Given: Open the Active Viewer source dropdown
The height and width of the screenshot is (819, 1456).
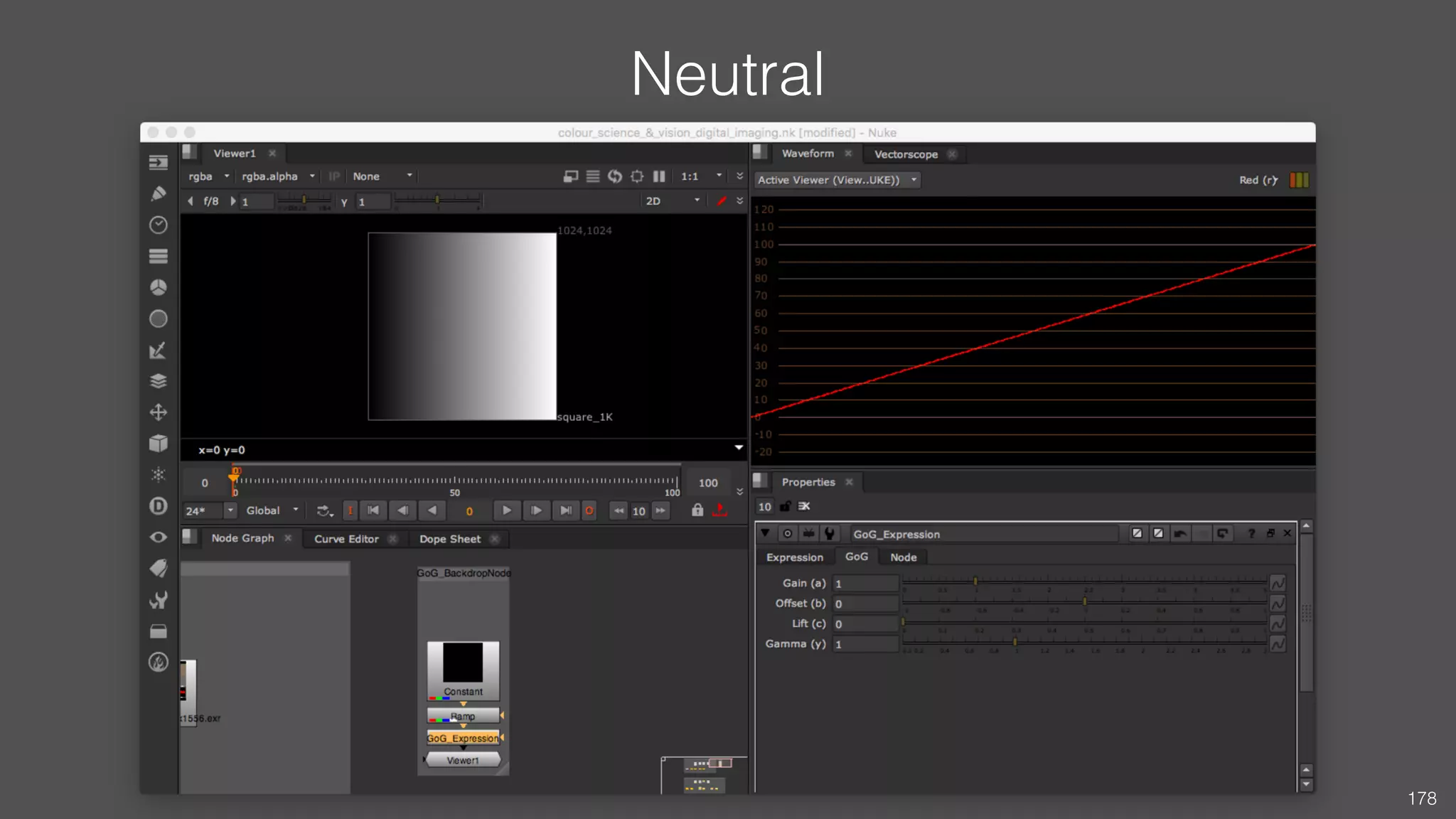Looking at the screenshot, I should click(837, 180).
